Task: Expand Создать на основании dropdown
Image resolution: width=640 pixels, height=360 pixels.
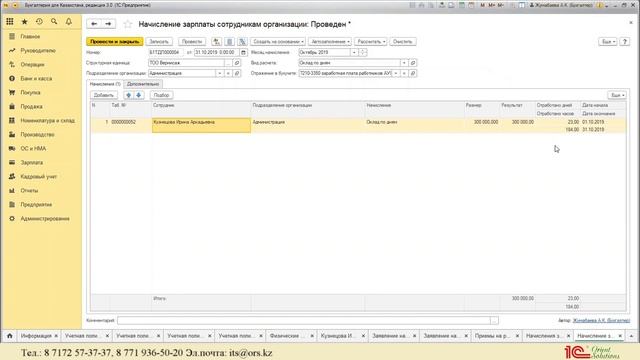Action: [278, 42]
